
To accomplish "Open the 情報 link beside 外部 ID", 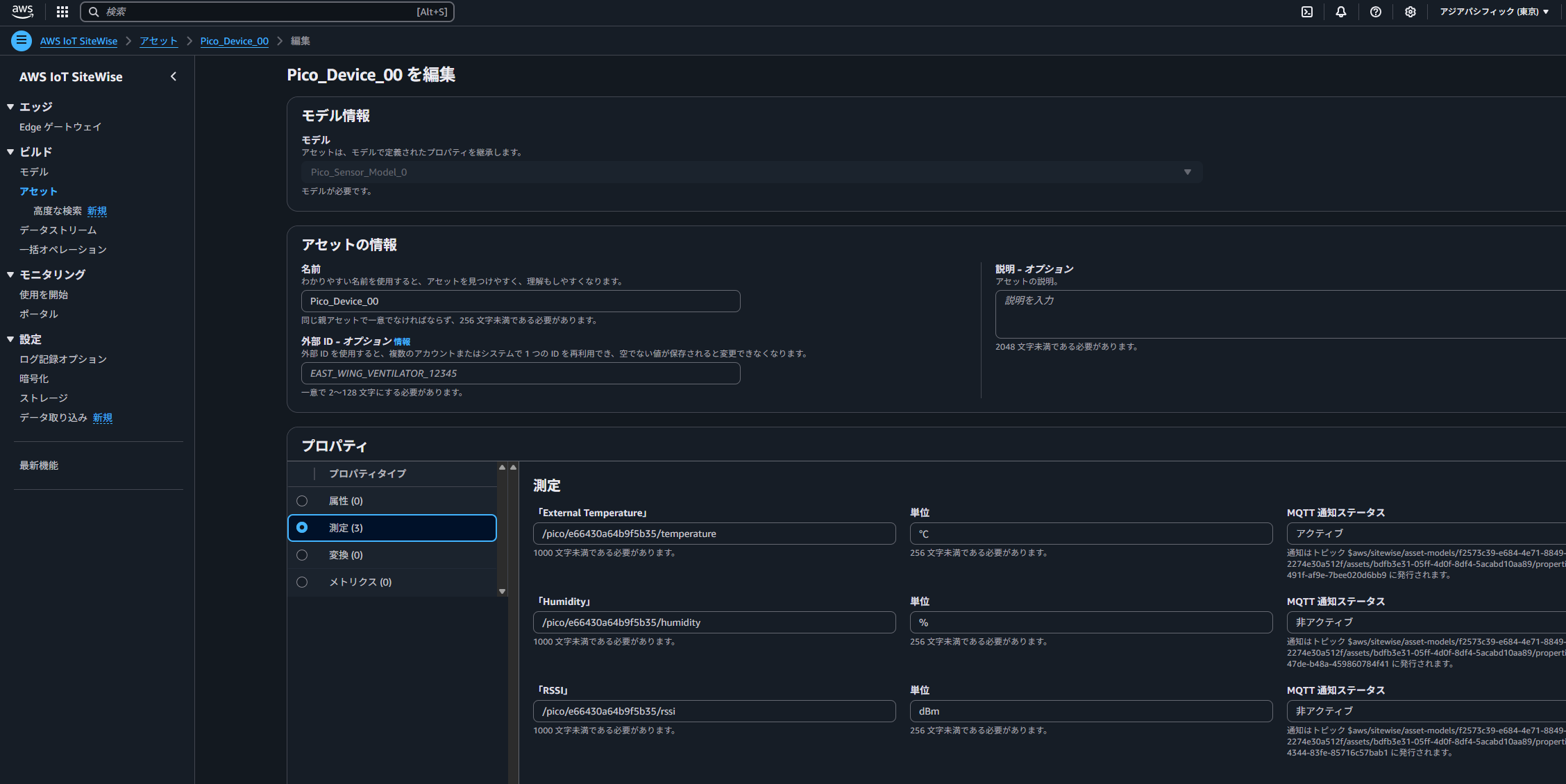I will point(402,341).
